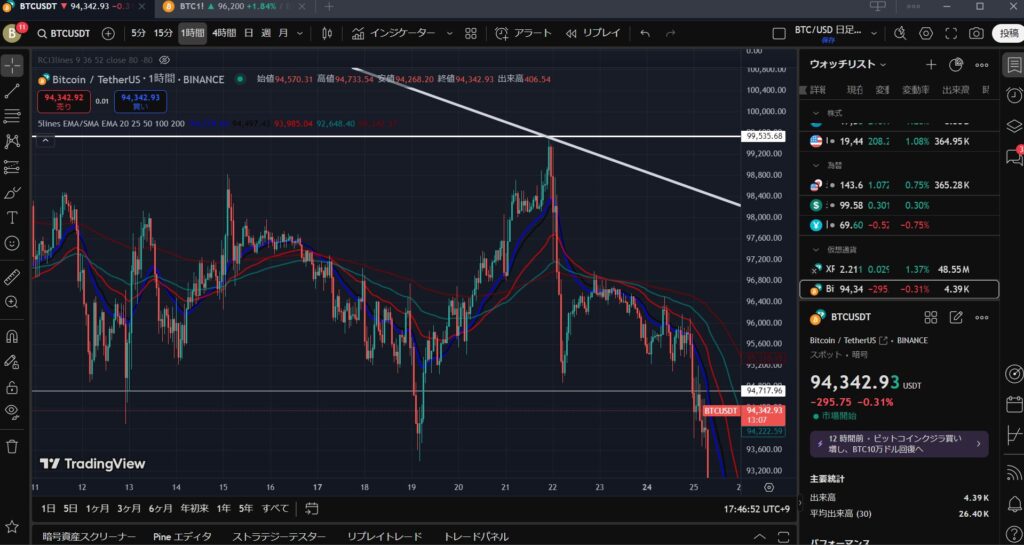Open the Pine エディタ tab

(x=184, y=537)
